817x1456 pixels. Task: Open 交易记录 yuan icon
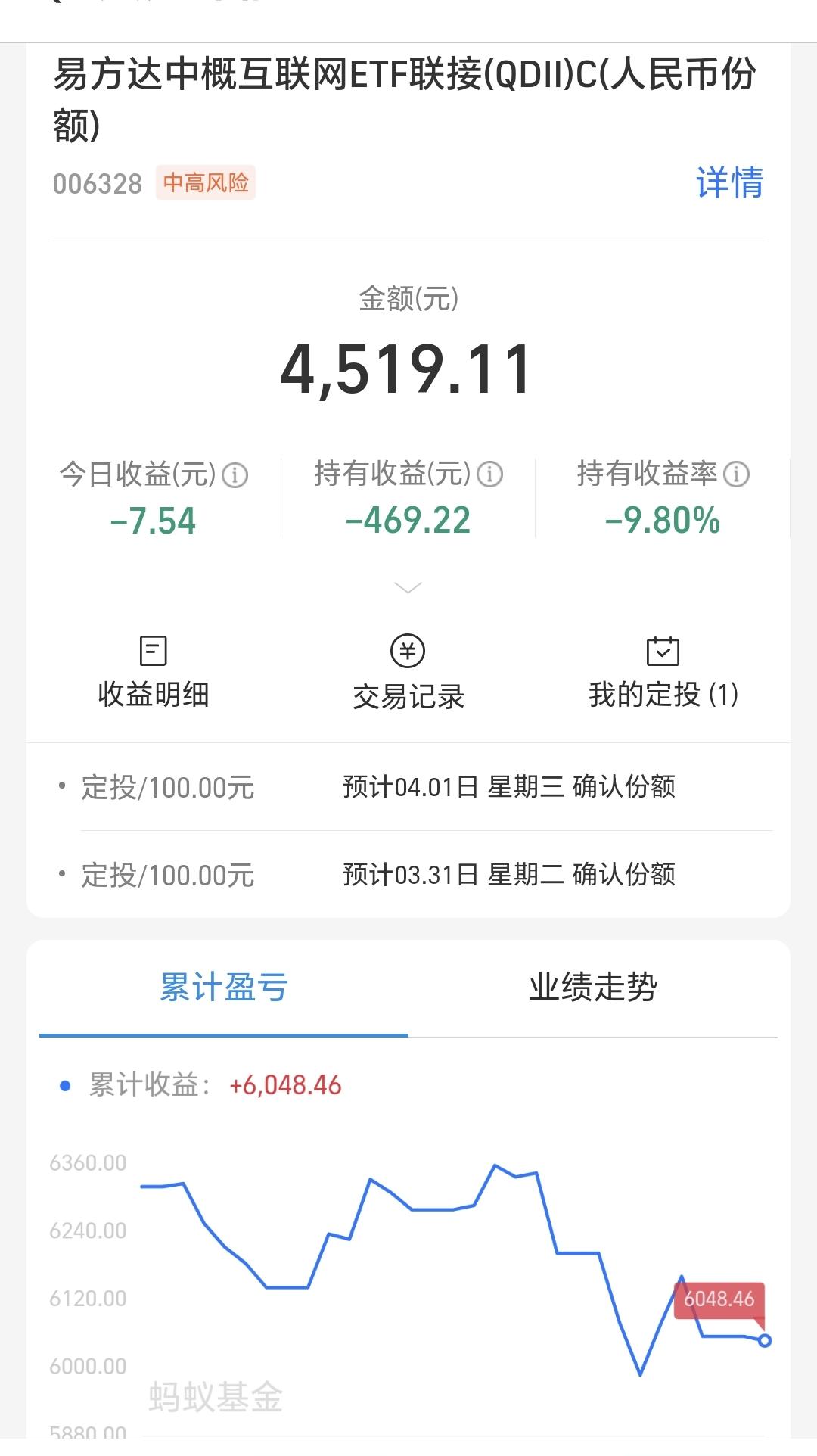pyautogui.click(x=408, y=651)
